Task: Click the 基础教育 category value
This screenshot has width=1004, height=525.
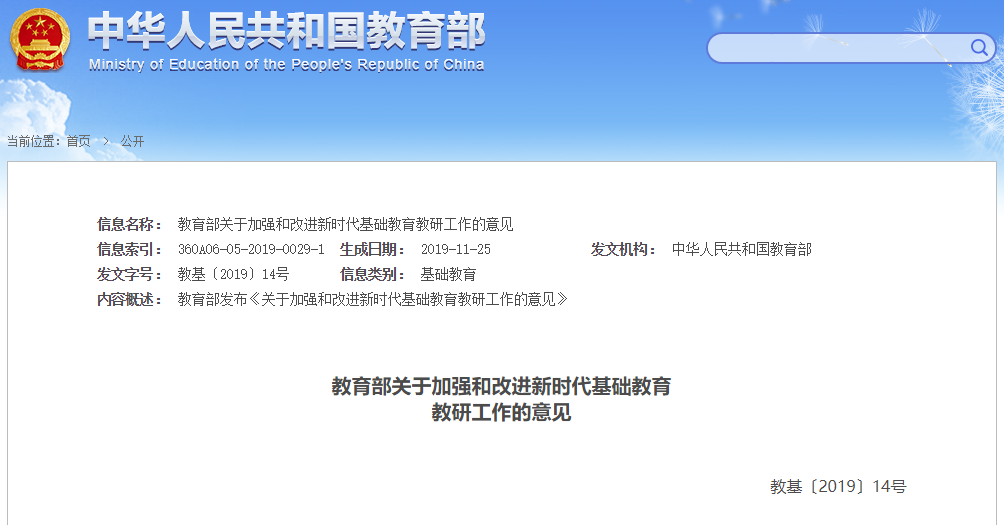Action: click(448, 274)
